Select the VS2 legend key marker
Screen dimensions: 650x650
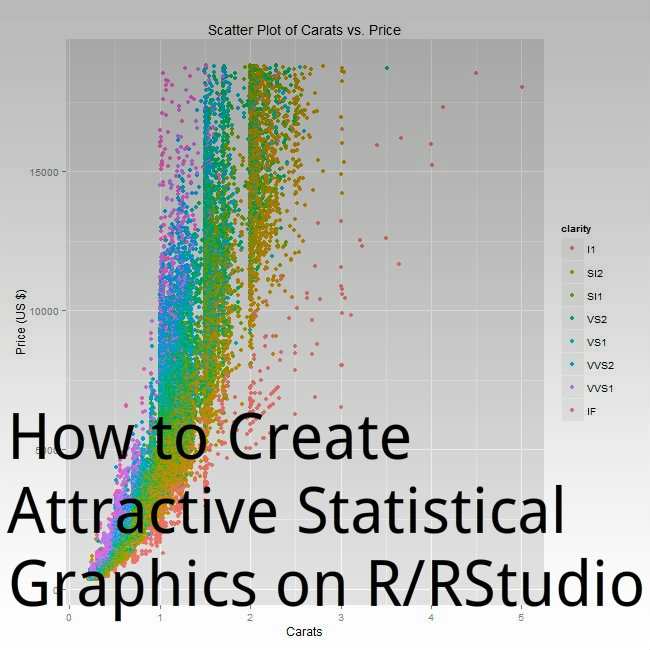pyautogui.click(x=572, y=319)
